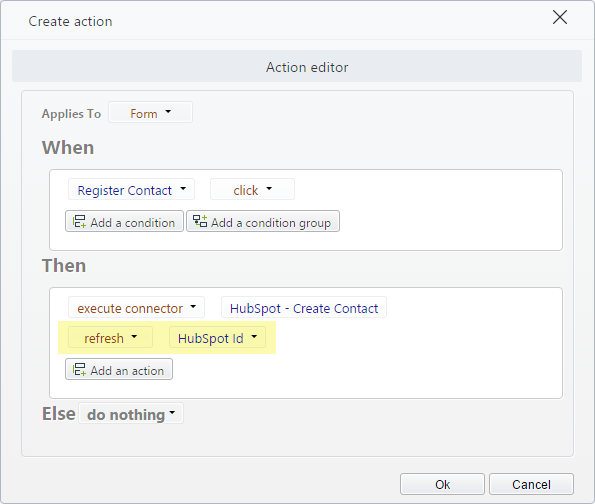Viewport: 595px width, 504px height.
Task: Click the Add an action label
Action: pyautogui.click(x=127, y=370)
